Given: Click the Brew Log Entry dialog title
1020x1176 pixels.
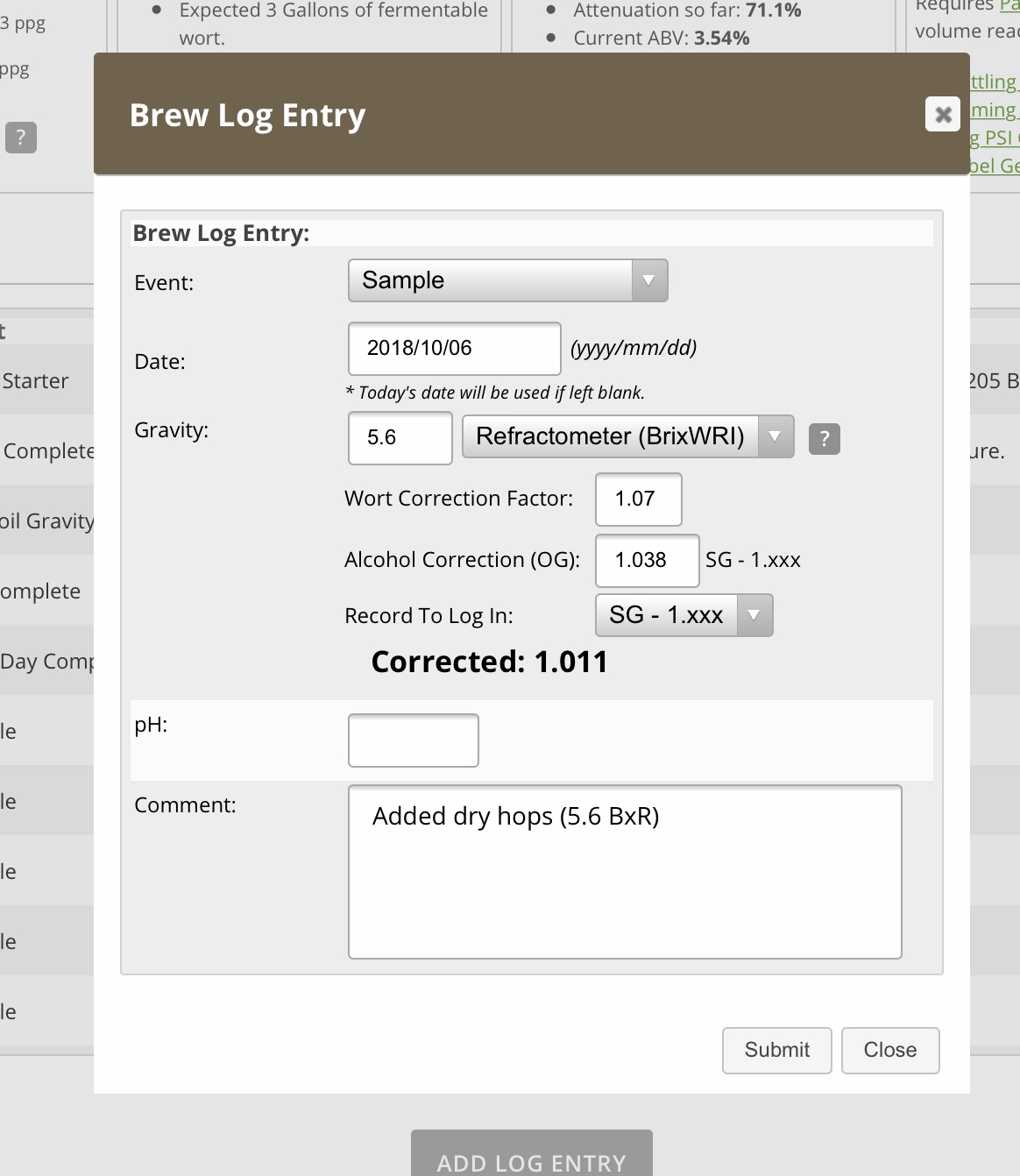Looking at the screenshot, I should tap(247, 115).
